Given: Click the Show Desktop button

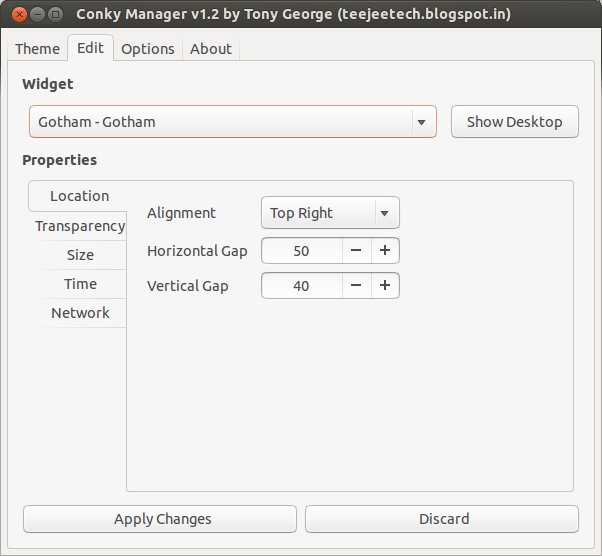Looking at the screenshot, I should (x=514, y=122).
